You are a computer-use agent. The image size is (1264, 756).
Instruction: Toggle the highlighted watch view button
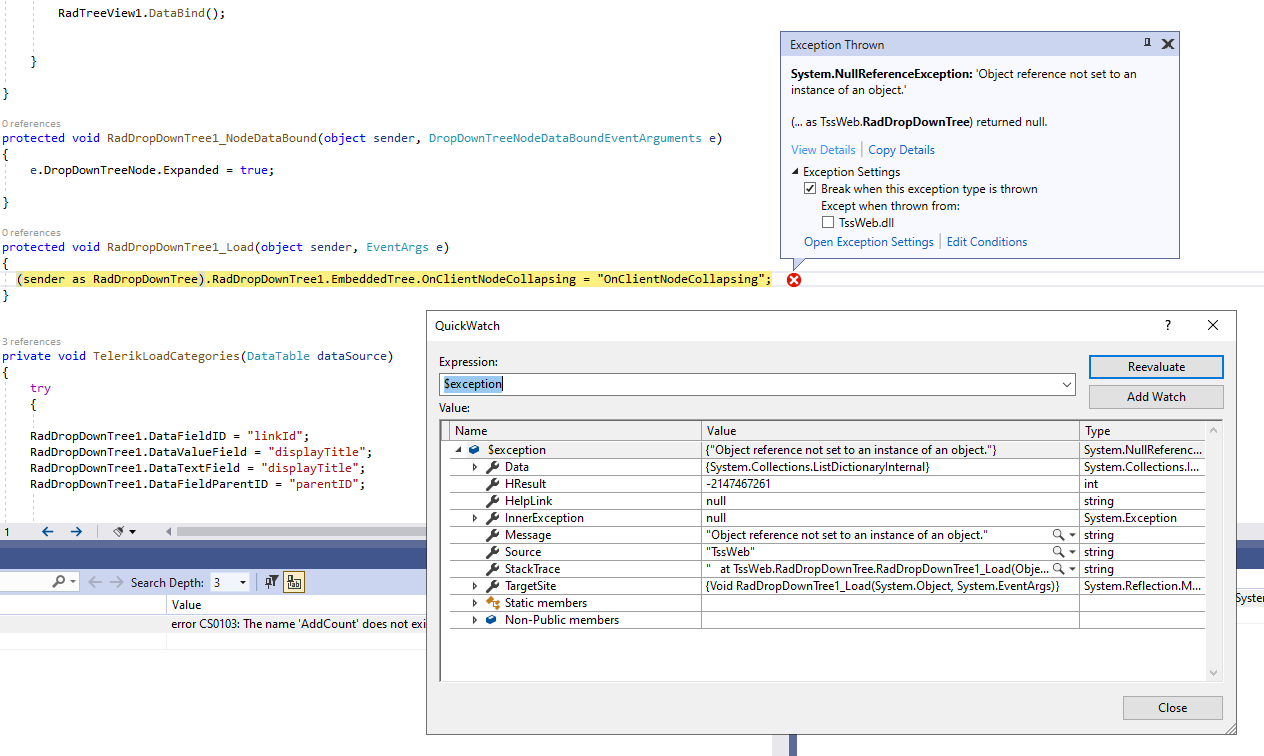pos(294,582)
